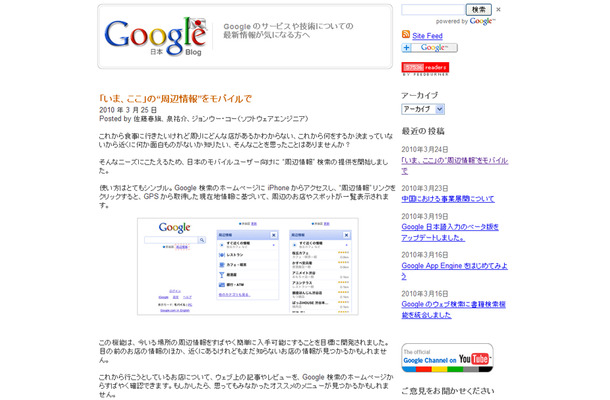Click the ご意見をお聞かせください heading
This screenshot has width=610, height=400.
point(448,391)
